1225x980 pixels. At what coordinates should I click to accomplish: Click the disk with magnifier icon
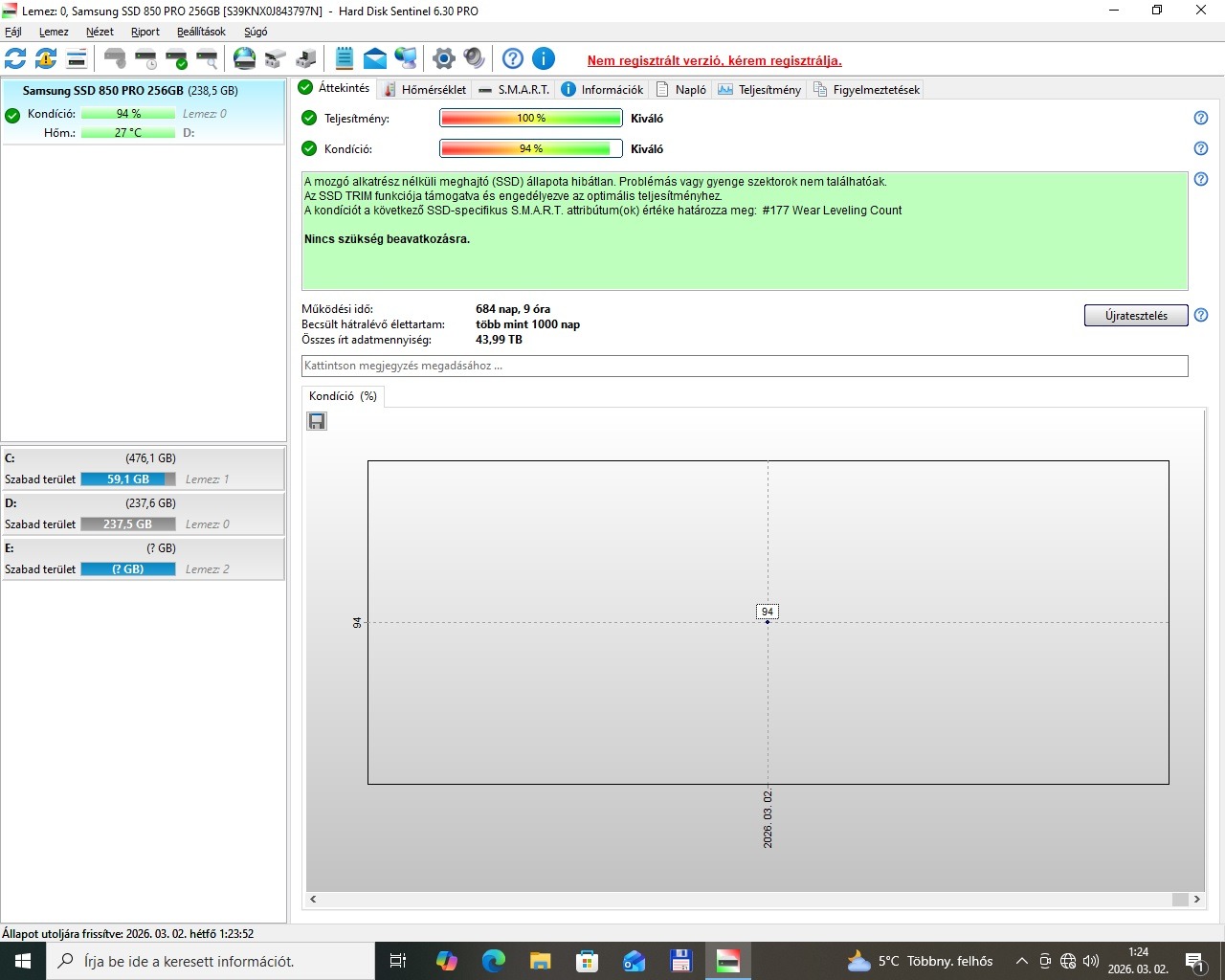click(207, 59)
